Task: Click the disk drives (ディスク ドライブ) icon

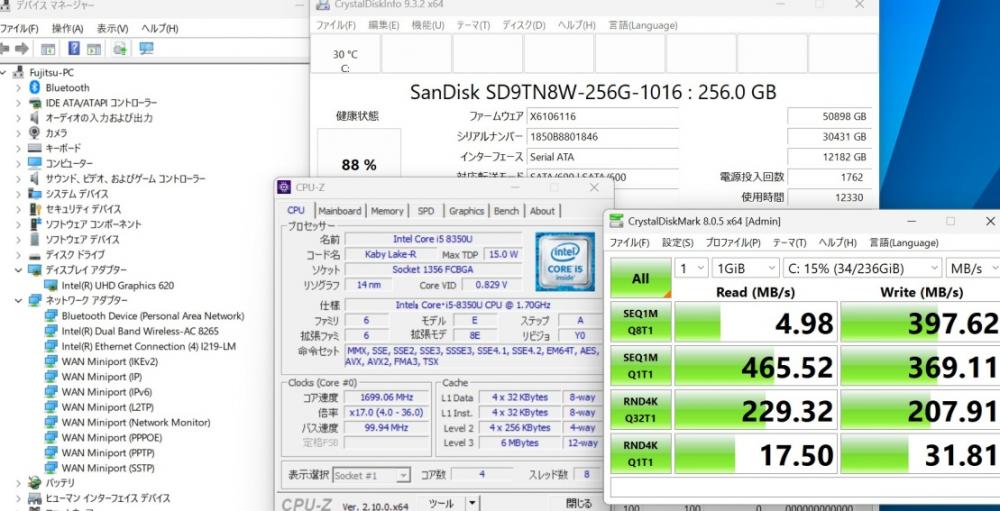Action: pos(34,255)
